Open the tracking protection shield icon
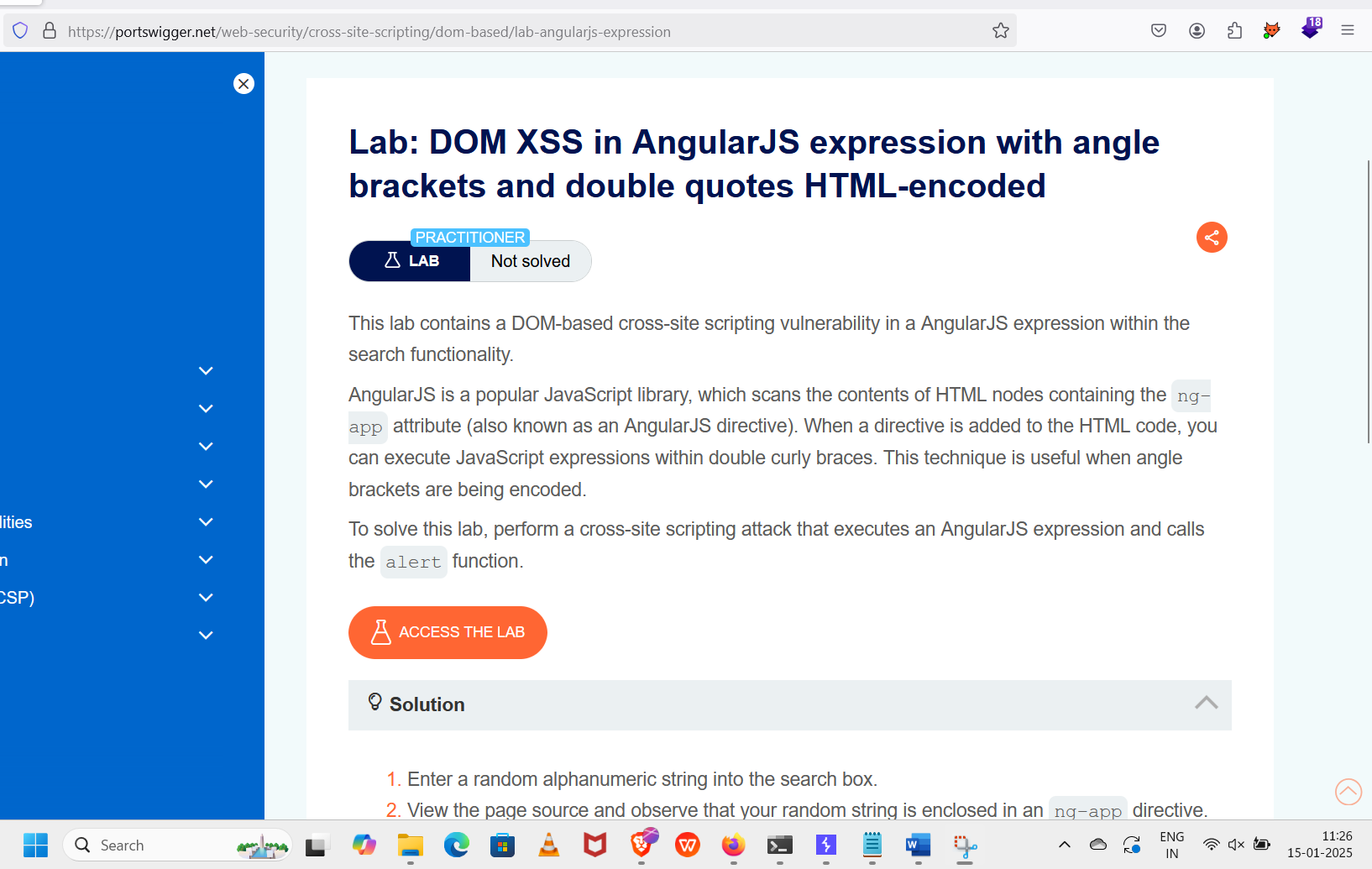Image resolution: width=1372 pixels, height=869 pixels. click(20, 31)
